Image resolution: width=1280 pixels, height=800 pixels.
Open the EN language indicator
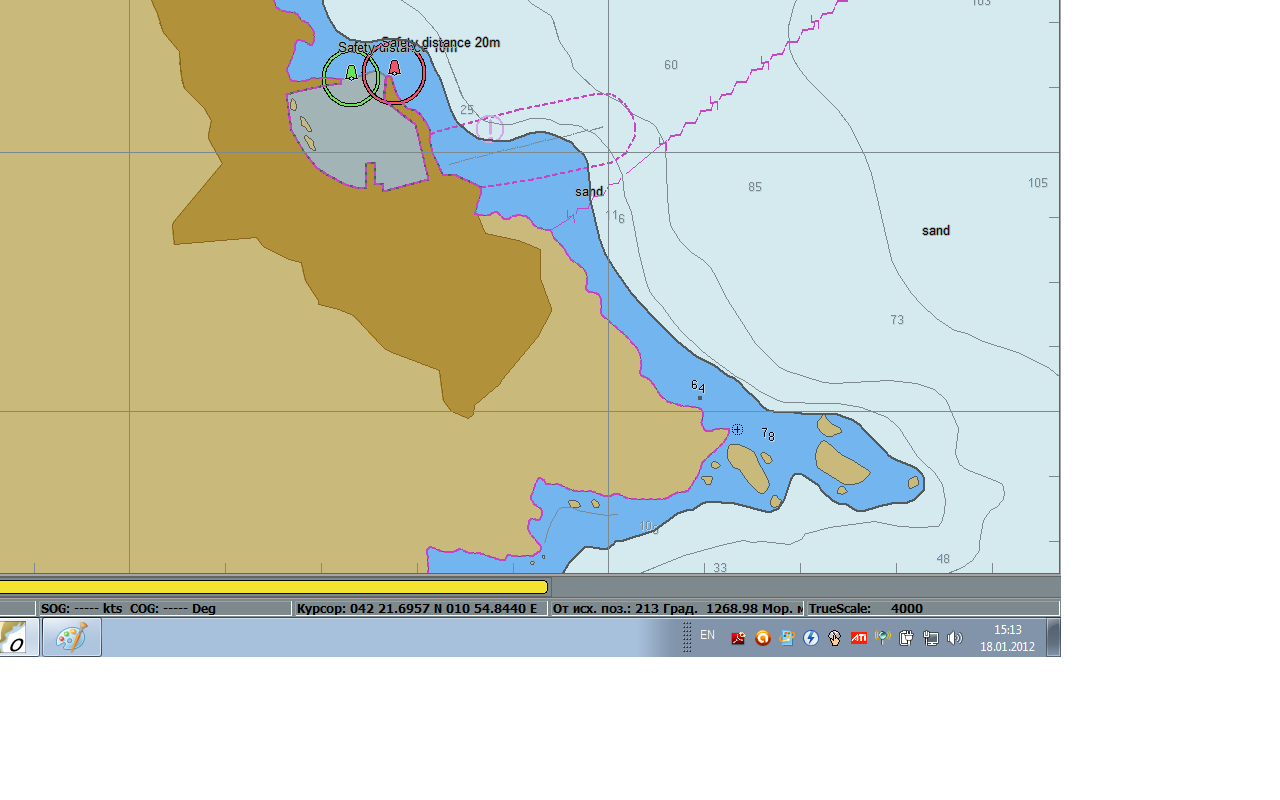click(707, 635)
